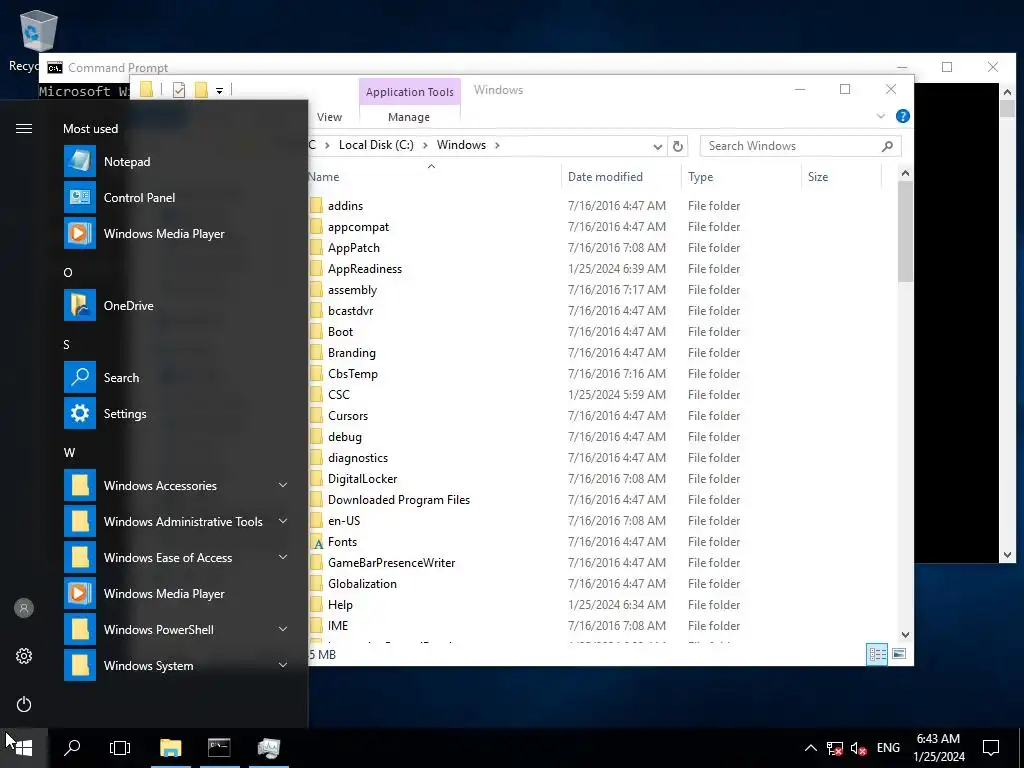The width and height of the screenshot is (1024, 768).
Task: Launch Control Panel from Start menu
Action: [176, 197]
